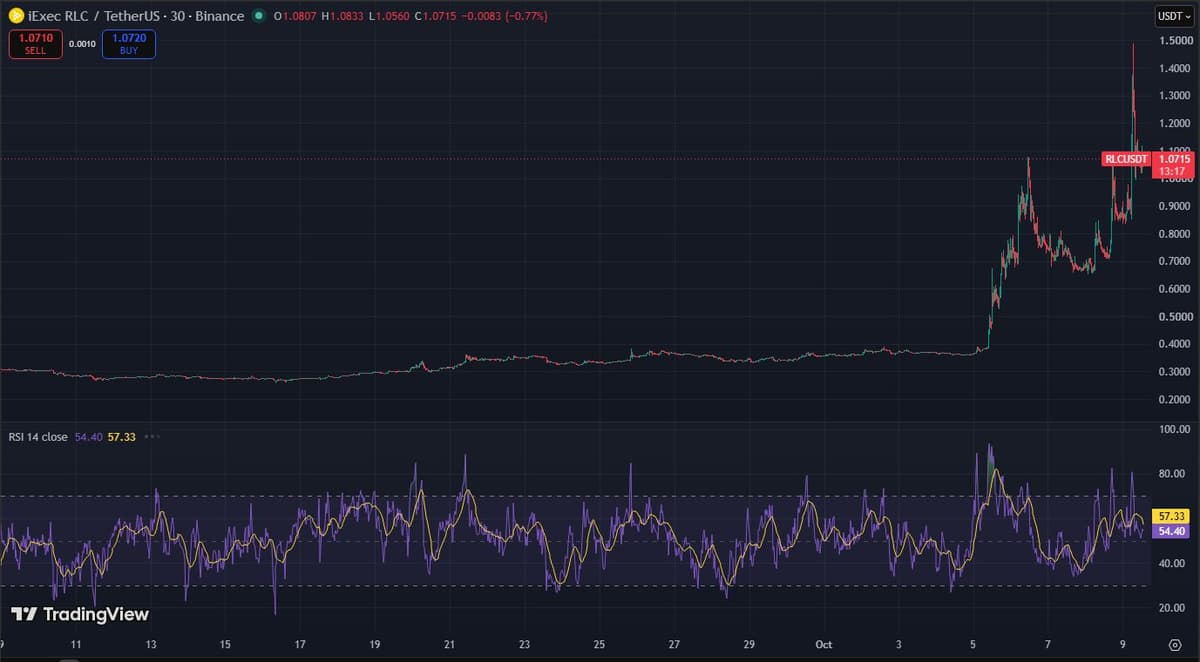Click the RLCUSDT red price line label
Viewport: 1200px width, 662px height.
[x=1126, y=159]
